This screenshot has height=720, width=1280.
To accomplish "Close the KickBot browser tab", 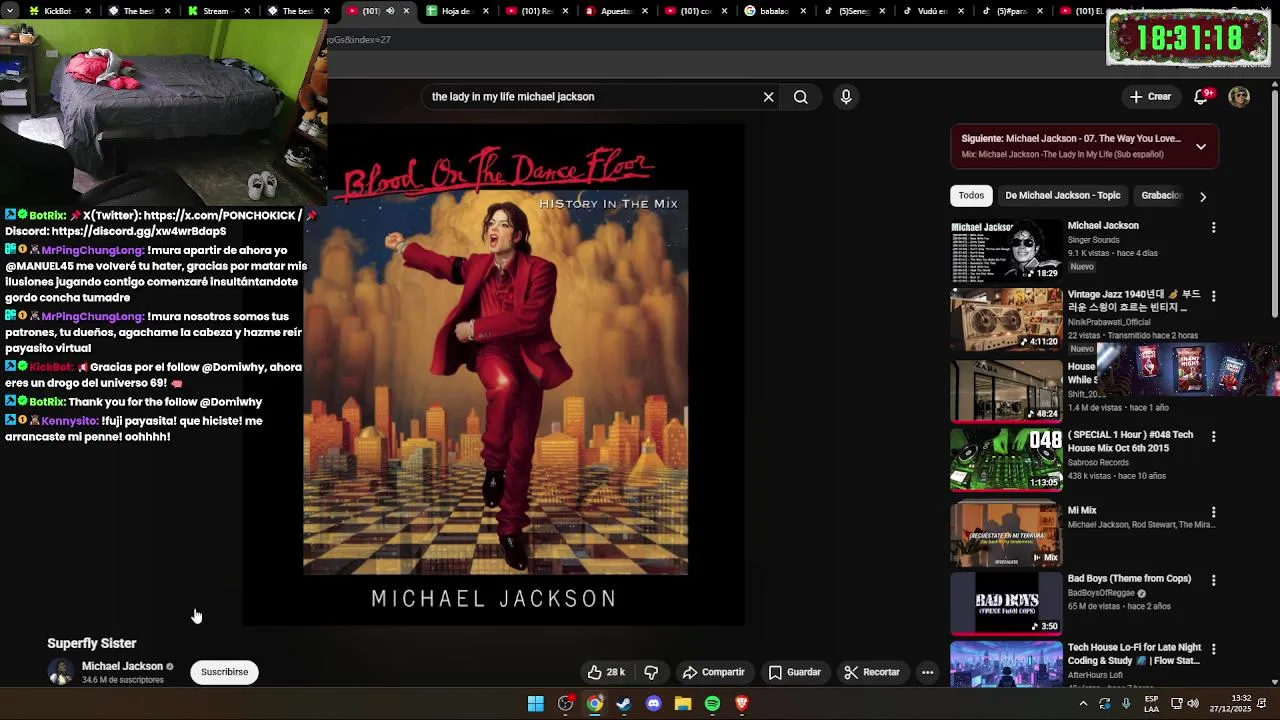I will [x=88, y=11].
